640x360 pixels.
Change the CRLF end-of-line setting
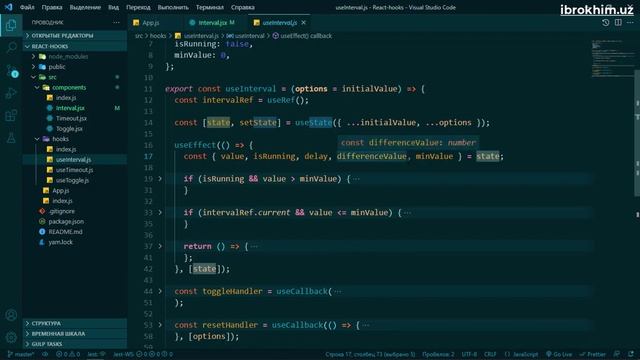pyautogui.click(x=490, y=354)
